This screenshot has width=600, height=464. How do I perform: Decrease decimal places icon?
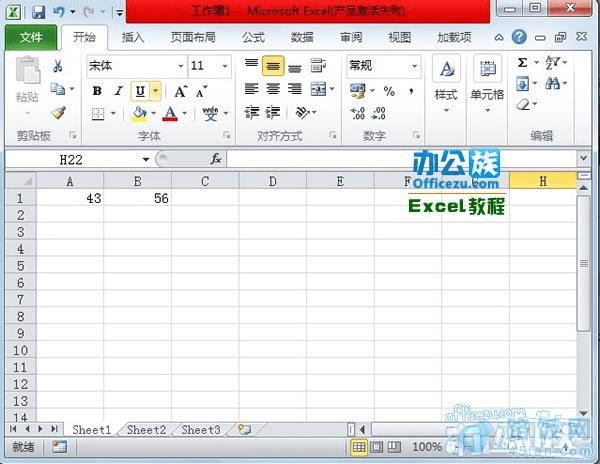pos(378,113)
